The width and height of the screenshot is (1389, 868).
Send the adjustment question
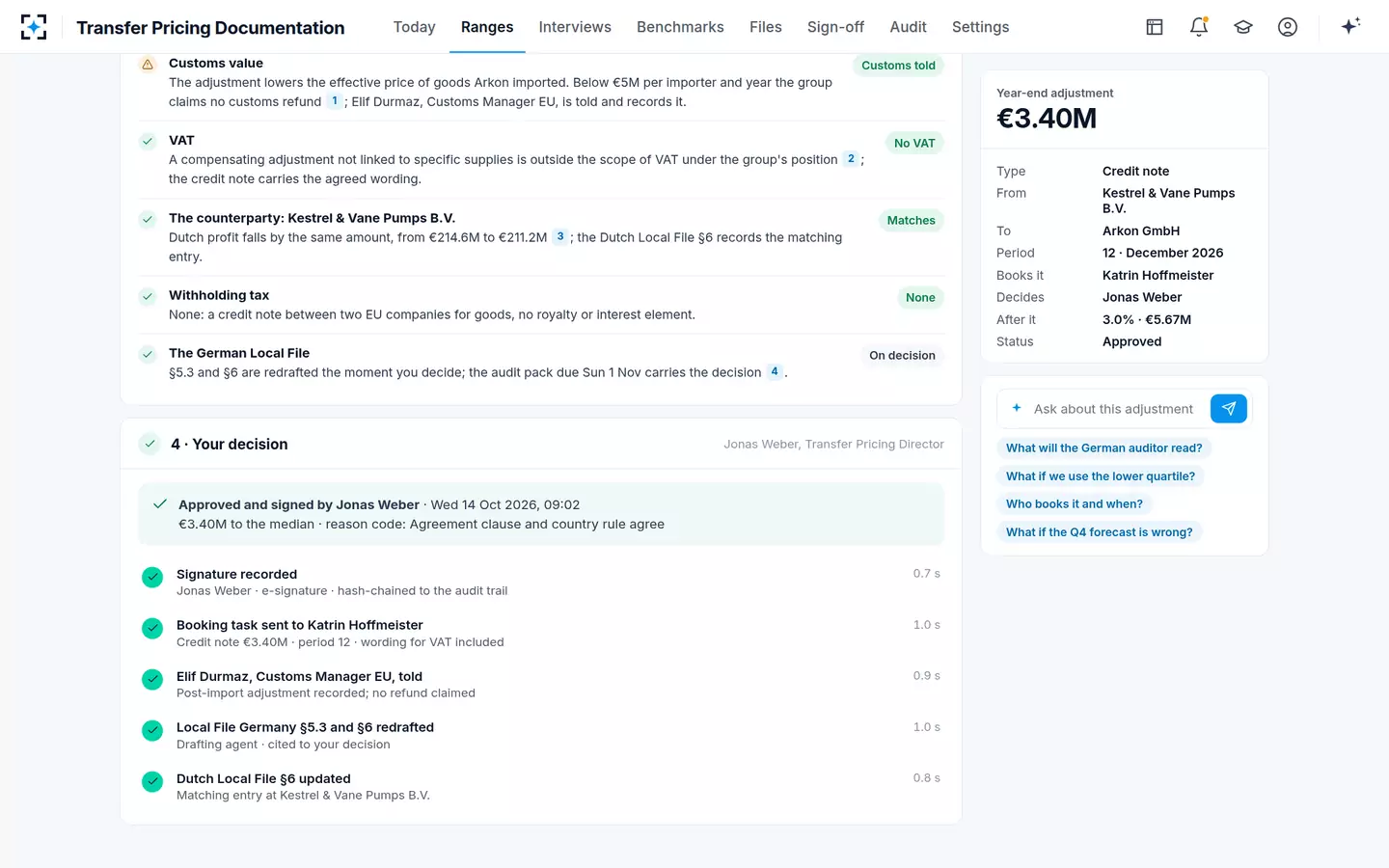[1229, 409]
